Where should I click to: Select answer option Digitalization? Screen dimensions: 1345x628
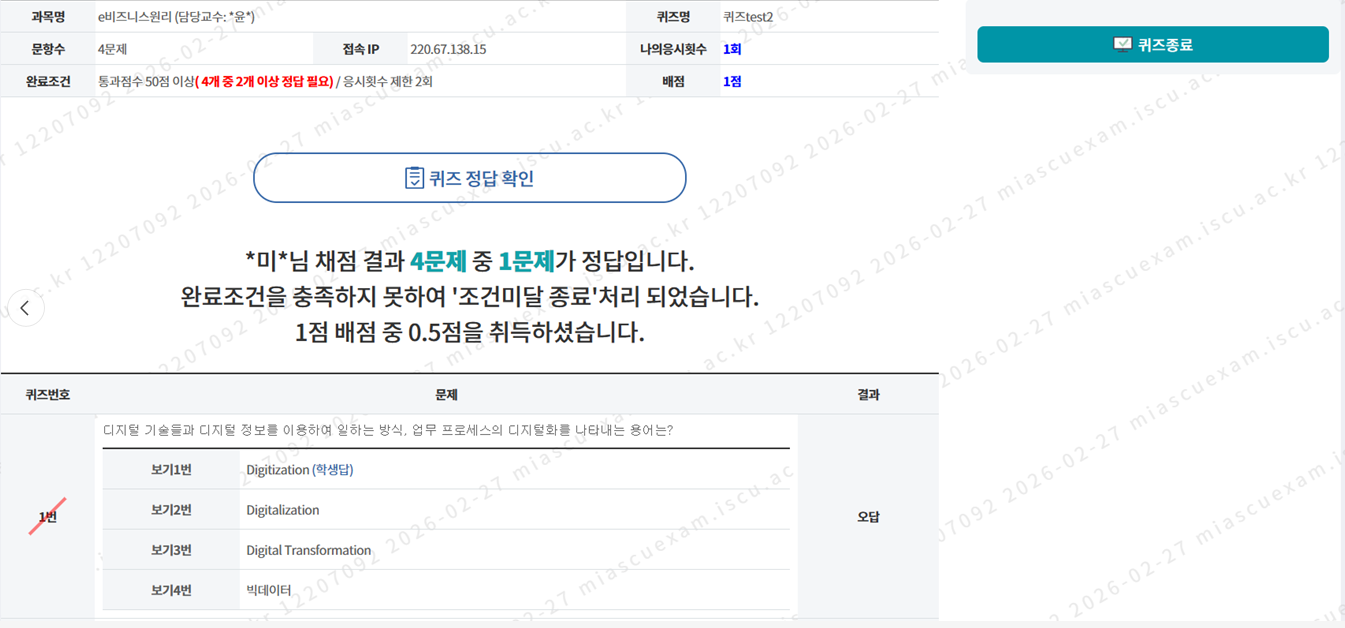tap(283, 510)
